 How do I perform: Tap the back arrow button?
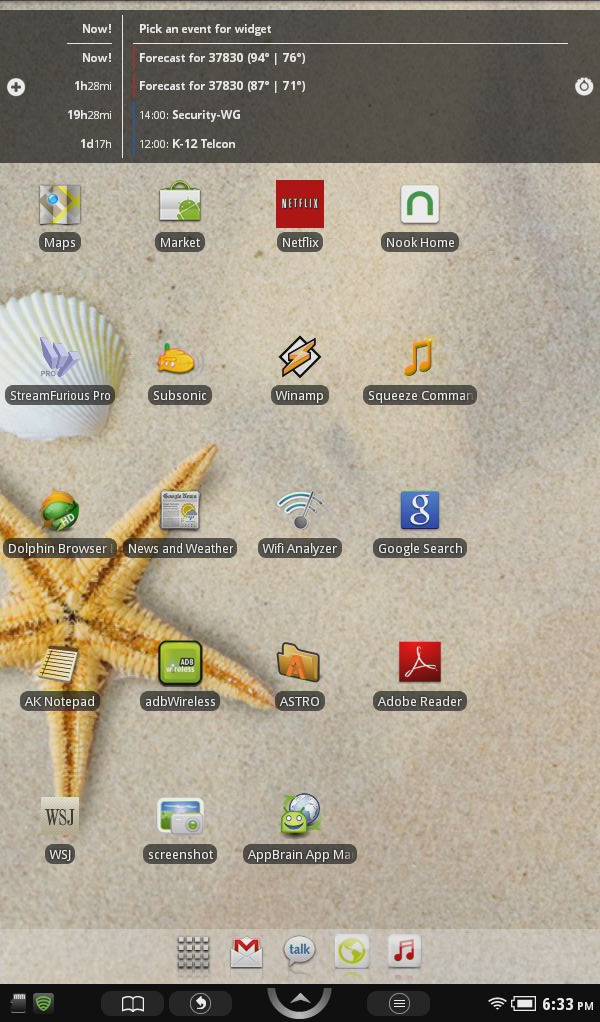click(x=200, y=1004)
